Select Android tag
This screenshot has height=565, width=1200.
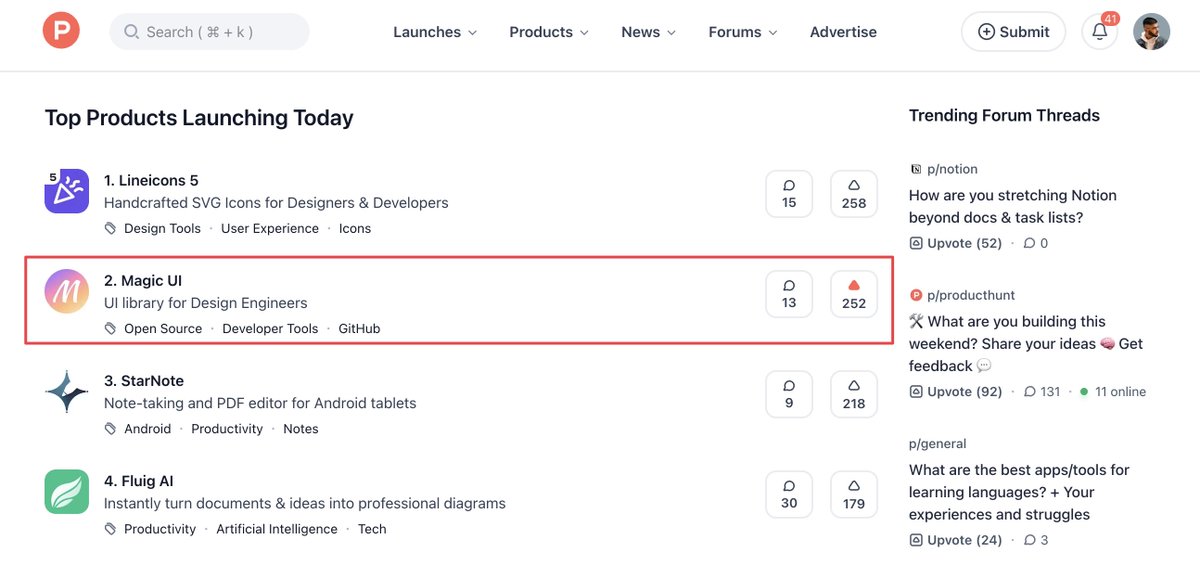click(147, 429)
